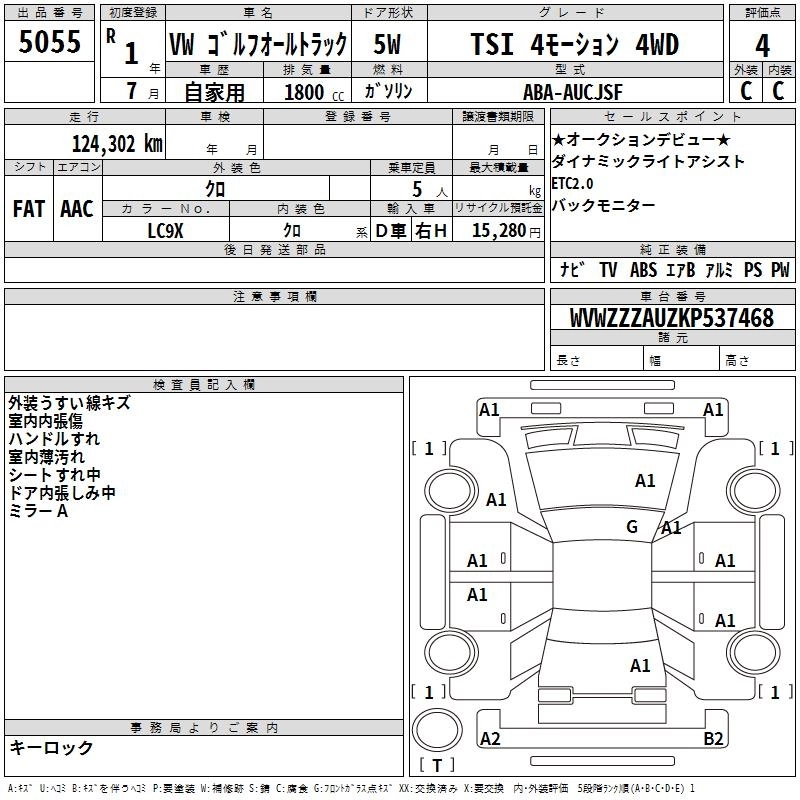Image resolution: width=800 pixels, height=800 pixels.
Task: Click the 車台番号 header
Action: (672, 296)
